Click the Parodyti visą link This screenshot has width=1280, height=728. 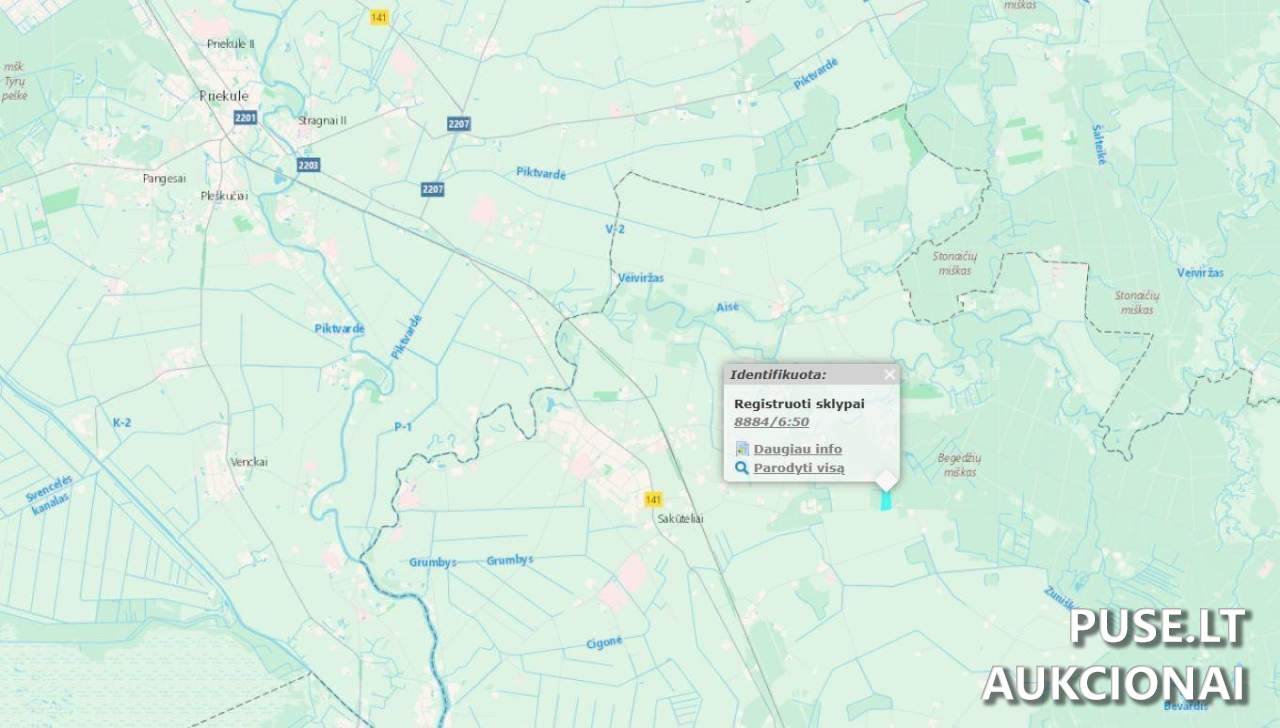798,468
